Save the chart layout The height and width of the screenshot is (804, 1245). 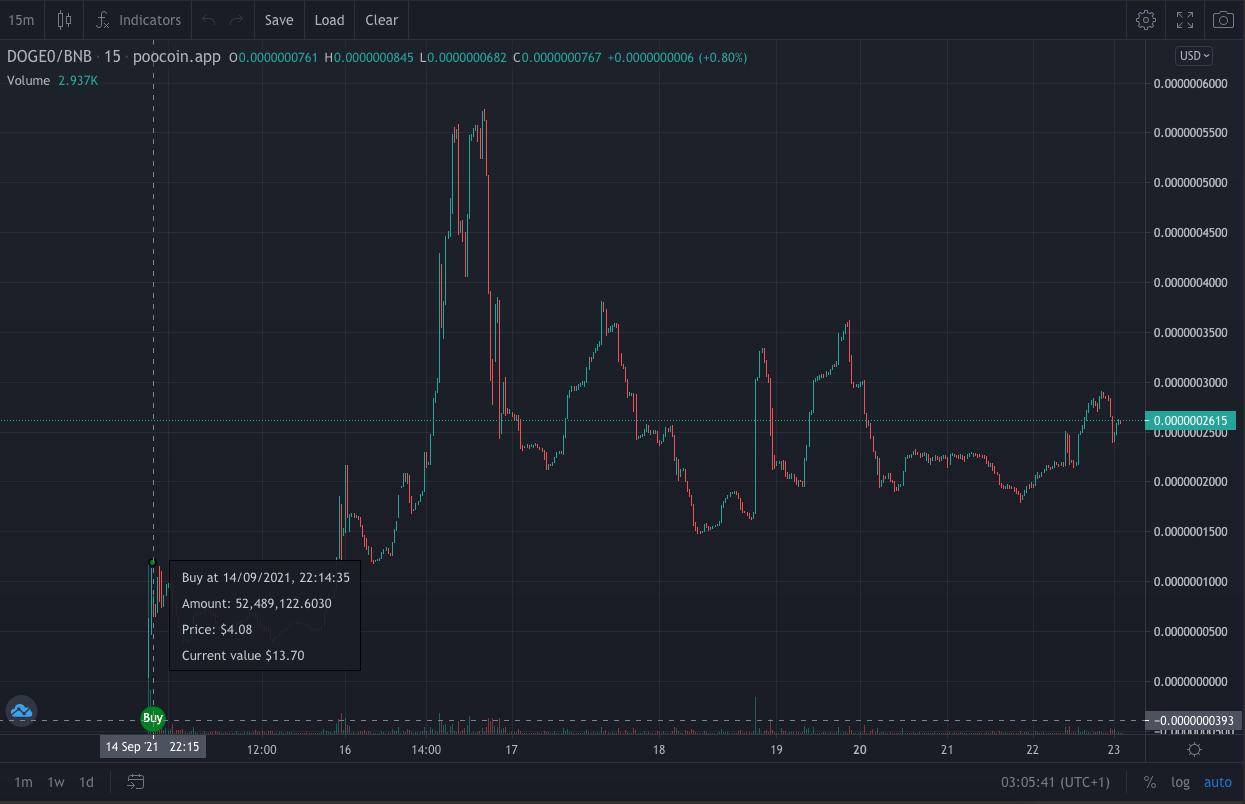279,20
